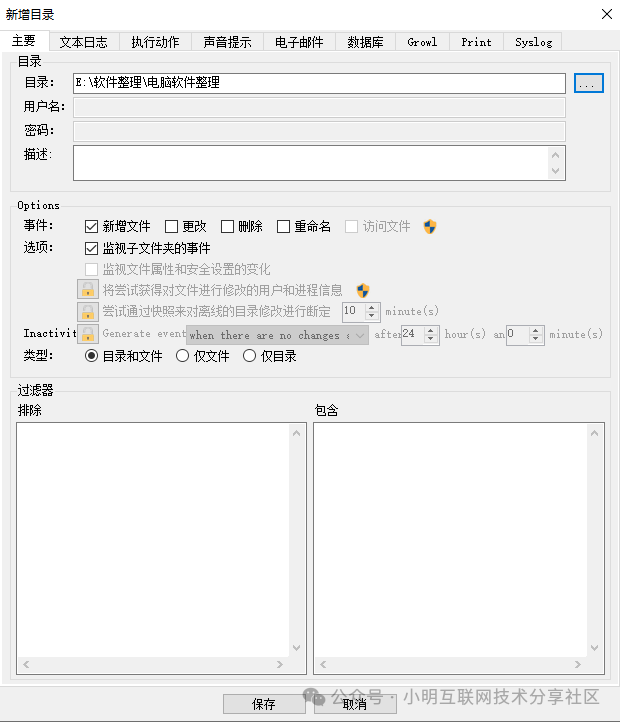Enable the 删除 event checkbox

coord(228,227)
